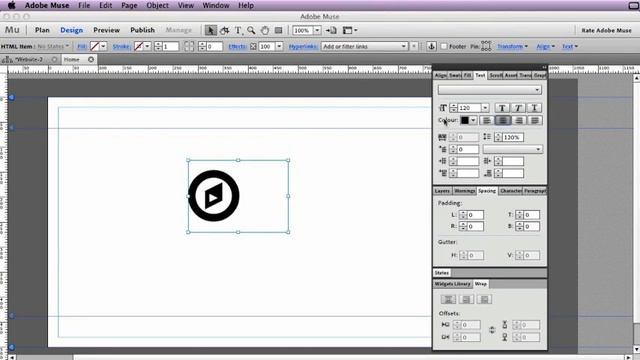Screen dimensions: 640x360
Task: Switch to the Layers panel tab
Action: 442,191
